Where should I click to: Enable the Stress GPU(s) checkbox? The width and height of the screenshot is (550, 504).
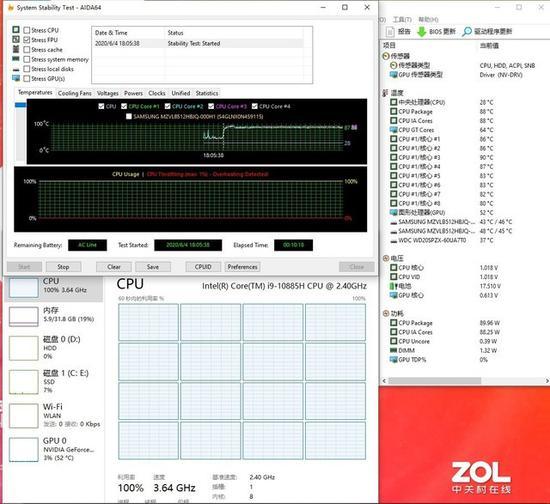27,79
